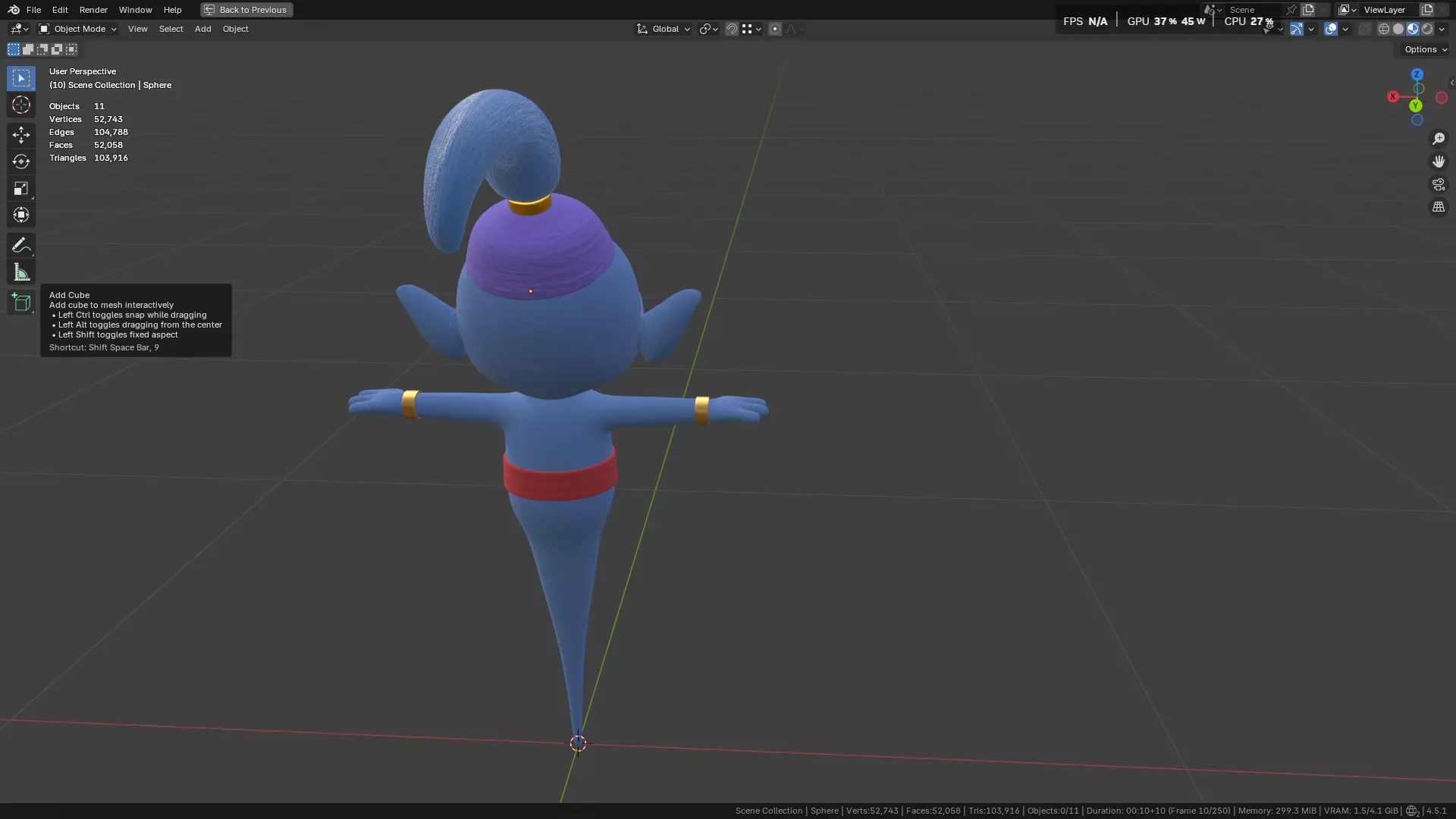Select the Select Box tool
This screenshot has height=819, width=1456.
pyautogui.click(x=20, y=78)
